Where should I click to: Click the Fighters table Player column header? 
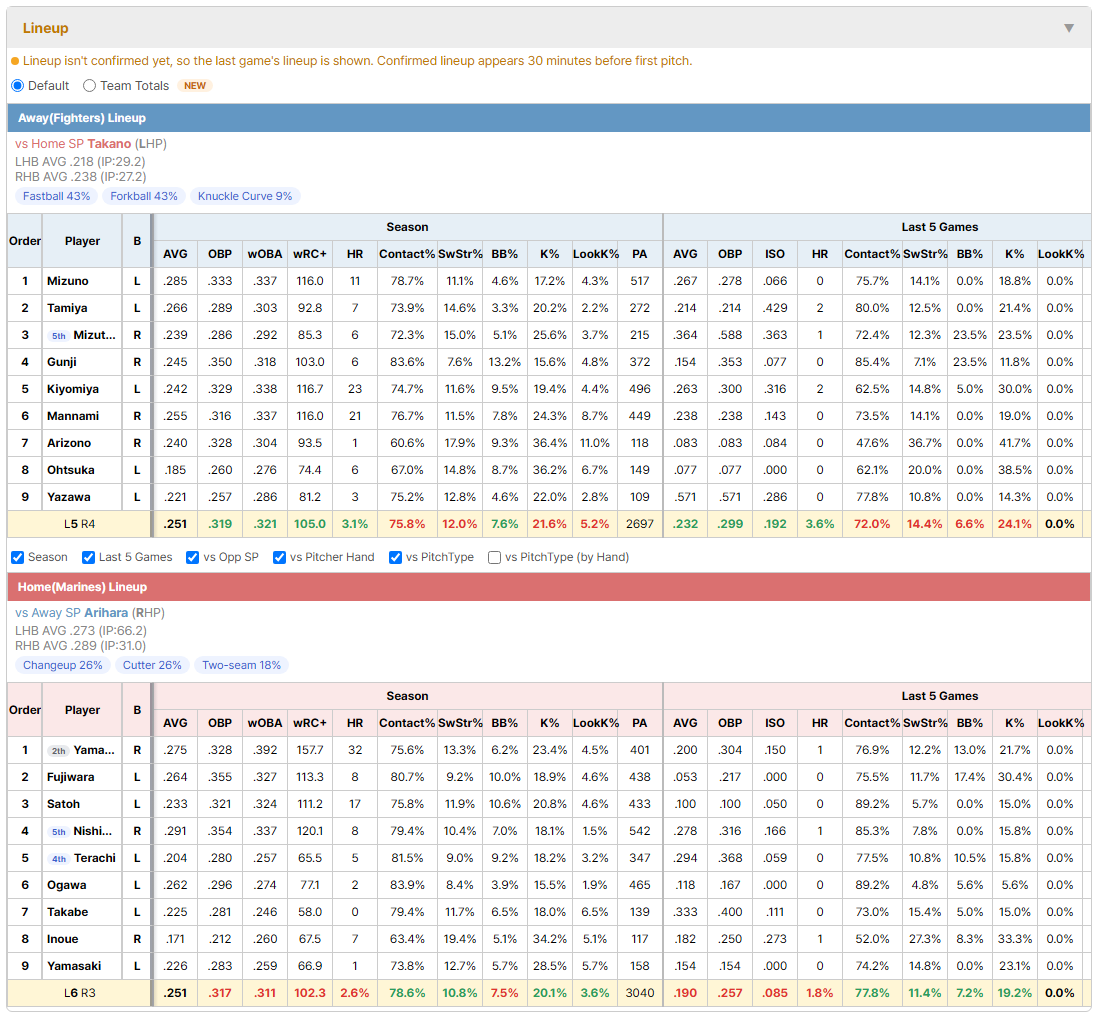[x=83, y=241]
